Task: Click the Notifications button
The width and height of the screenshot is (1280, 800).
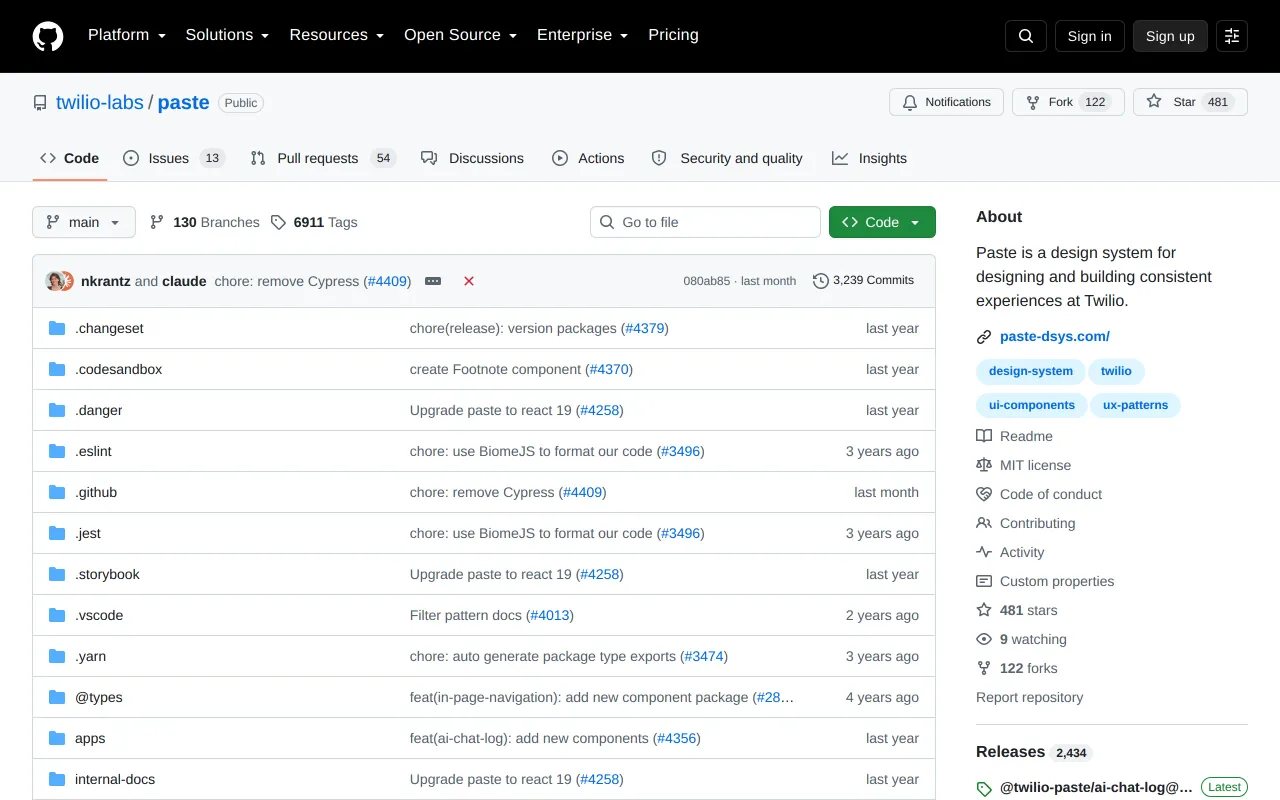Action: (946, 102)
